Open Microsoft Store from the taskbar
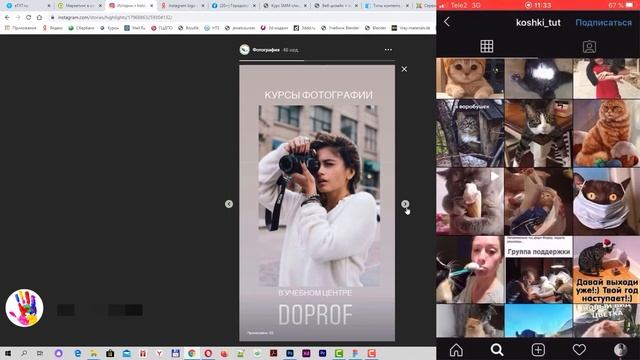The image size is (640, 360). coord(110,353)
